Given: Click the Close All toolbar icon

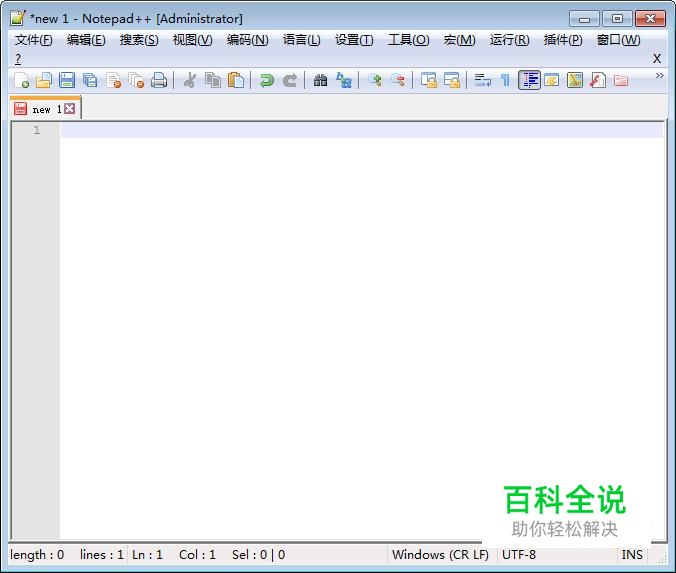Looking at the screenshot, I should (x=136, y=81).
